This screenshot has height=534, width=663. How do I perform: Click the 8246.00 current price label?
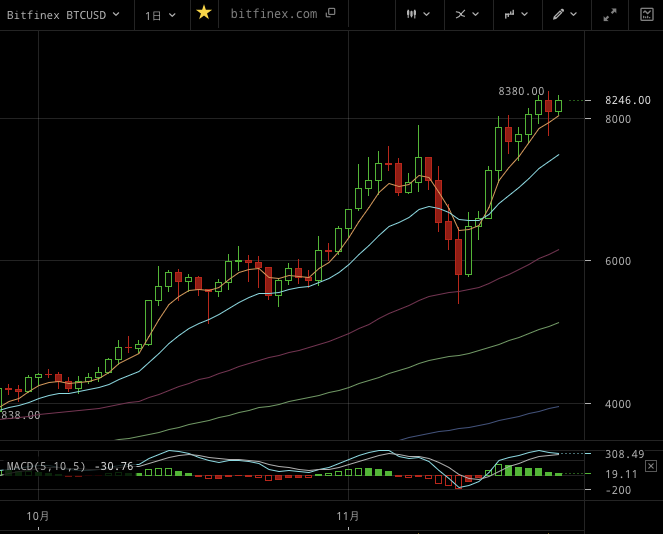click(x=628, y=100)
